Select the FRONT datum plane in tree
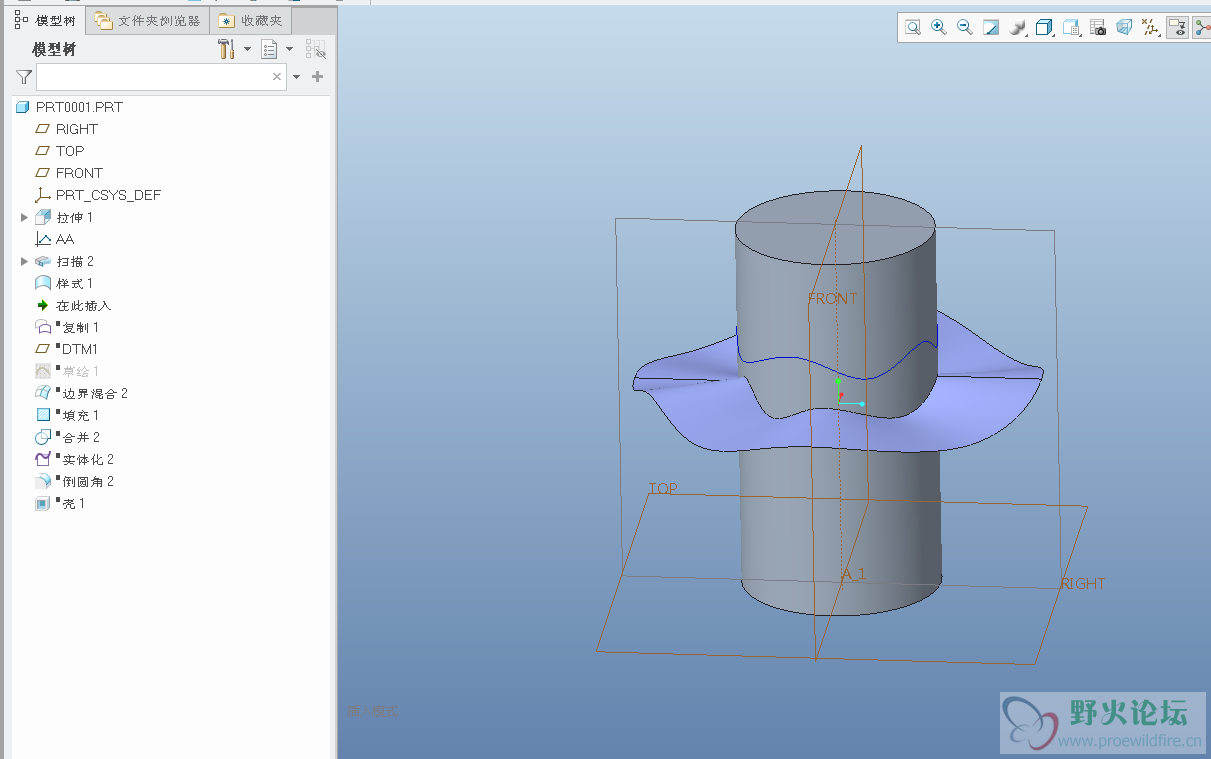 tap(68, 173)
